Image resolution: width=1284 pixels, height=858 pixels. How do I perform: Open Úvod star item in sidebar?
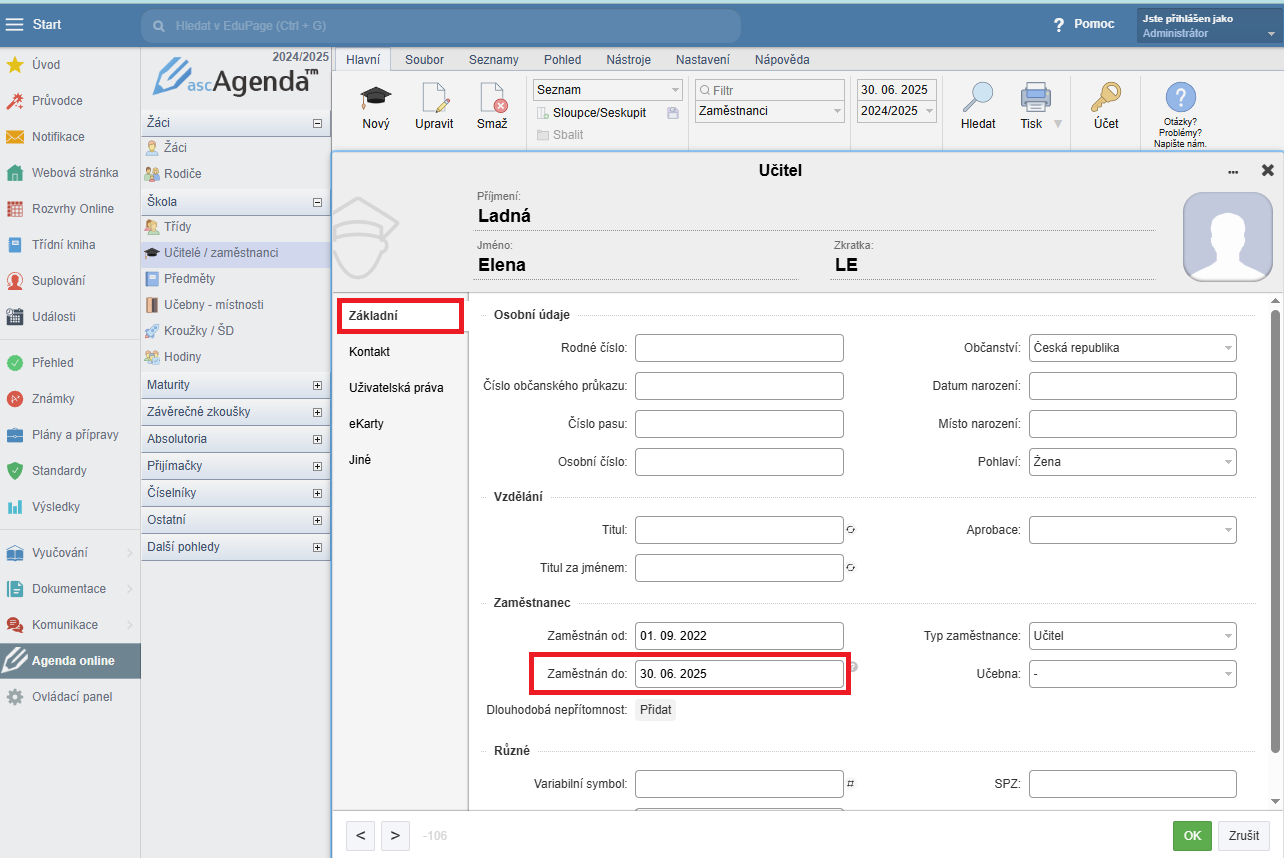(x=70, y=65)
